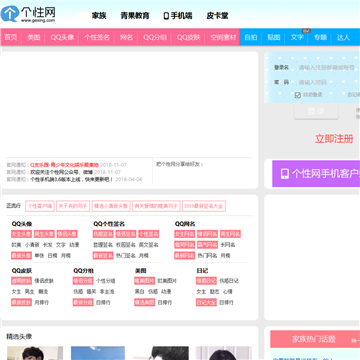Viewport: 360px width, 360px height.
Task: Click the 登录 button
Action: [316, 111]
